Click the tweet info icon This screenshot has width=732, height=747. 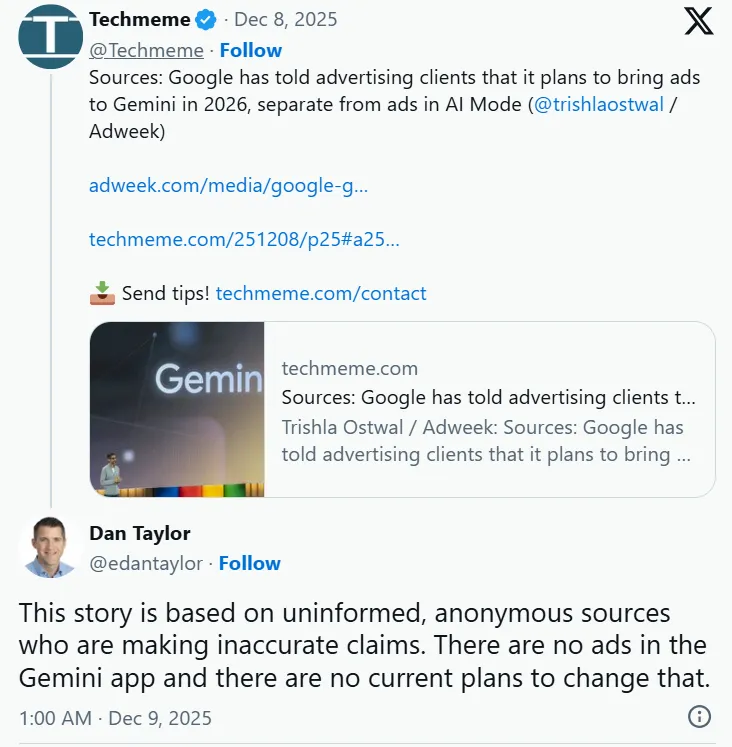pos(699,717)
